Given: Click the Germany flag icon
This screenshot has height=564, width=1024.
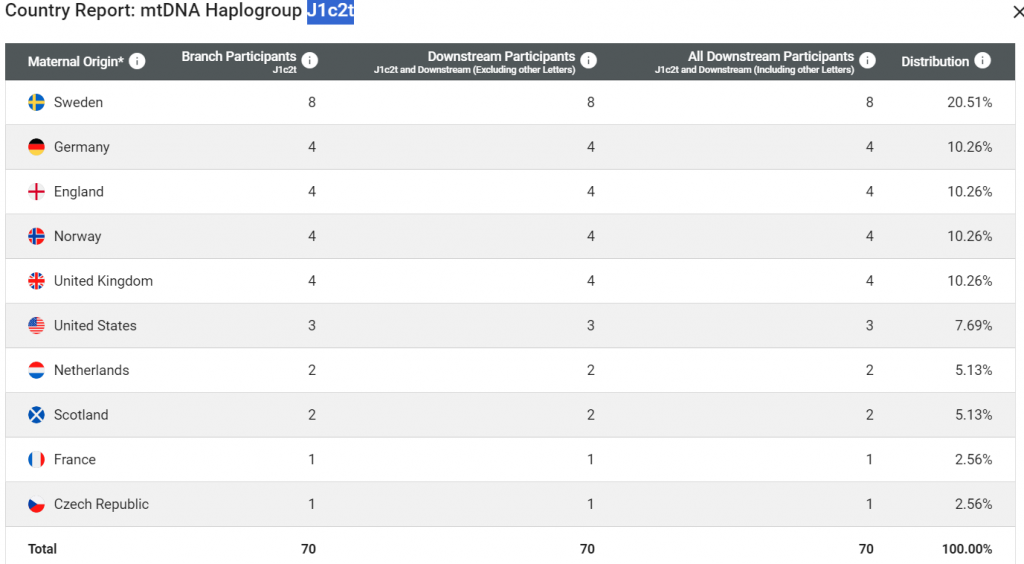Looking at the screenshot, I should [36, 147].
